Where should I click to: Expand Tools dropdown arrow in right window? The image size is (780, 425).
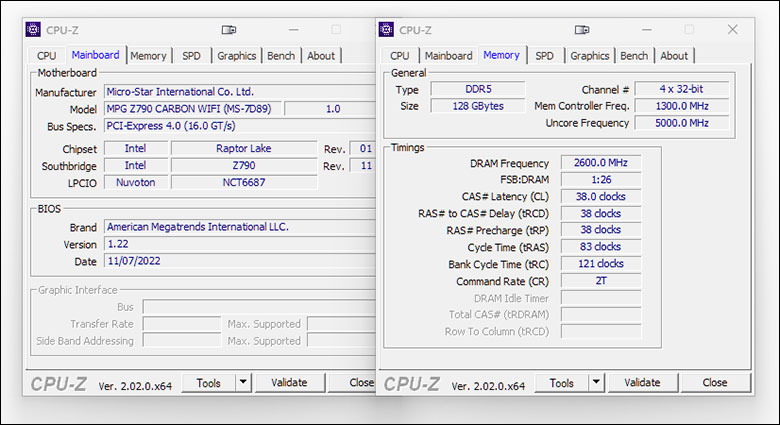tap(596, 383)
